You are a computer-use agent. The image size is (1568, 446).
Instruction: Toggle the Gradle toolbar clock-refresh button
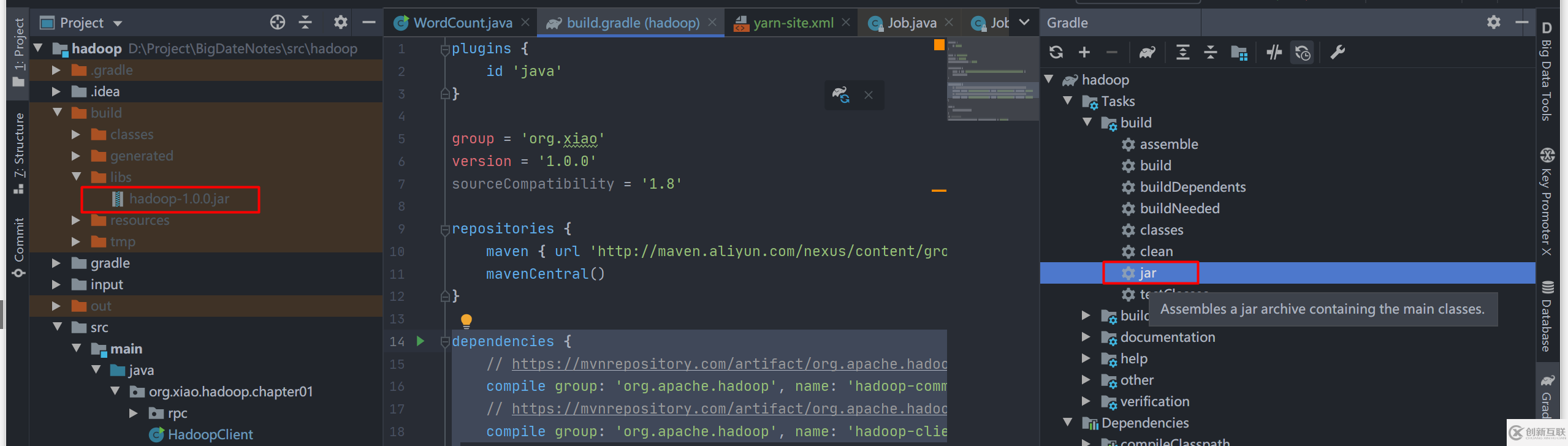coord(1303,53)
